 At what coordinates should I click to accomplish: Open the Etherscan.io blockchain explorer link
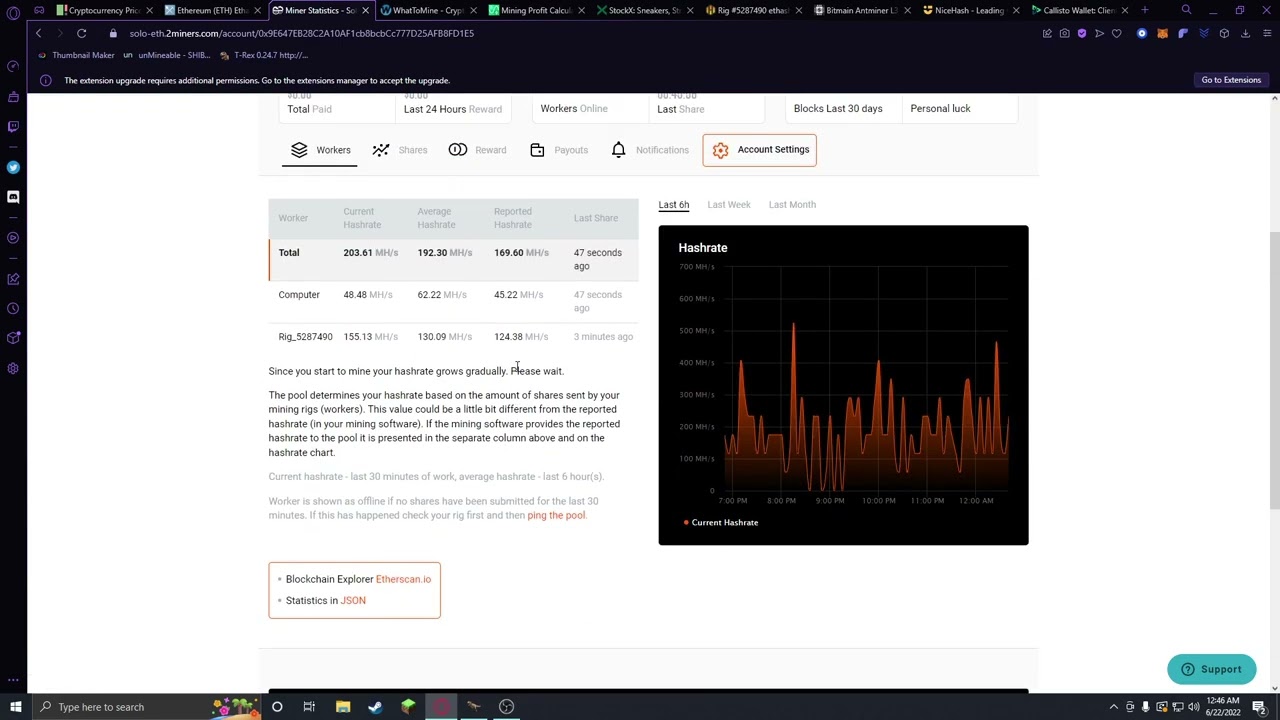[403, 579]
